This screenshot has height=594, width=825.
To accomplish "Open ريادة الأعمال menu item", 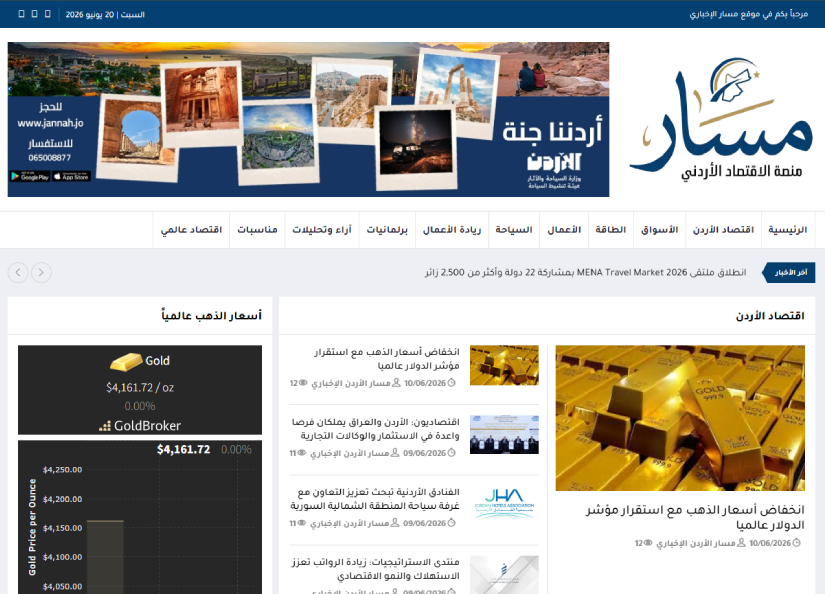I will tap(452, 230).
